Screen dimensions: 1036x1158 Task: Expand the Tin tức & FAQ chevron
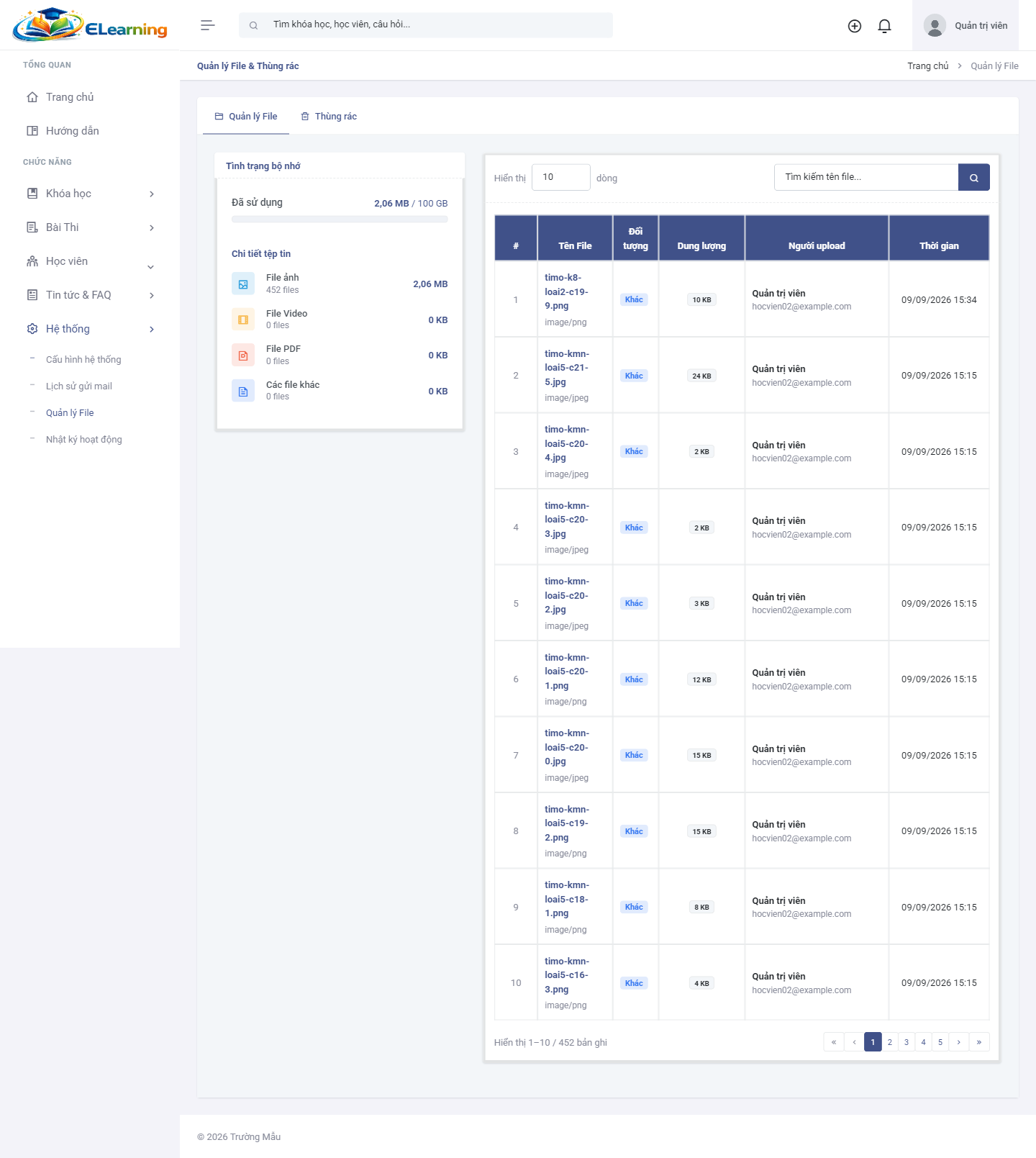tap(152, 296)
